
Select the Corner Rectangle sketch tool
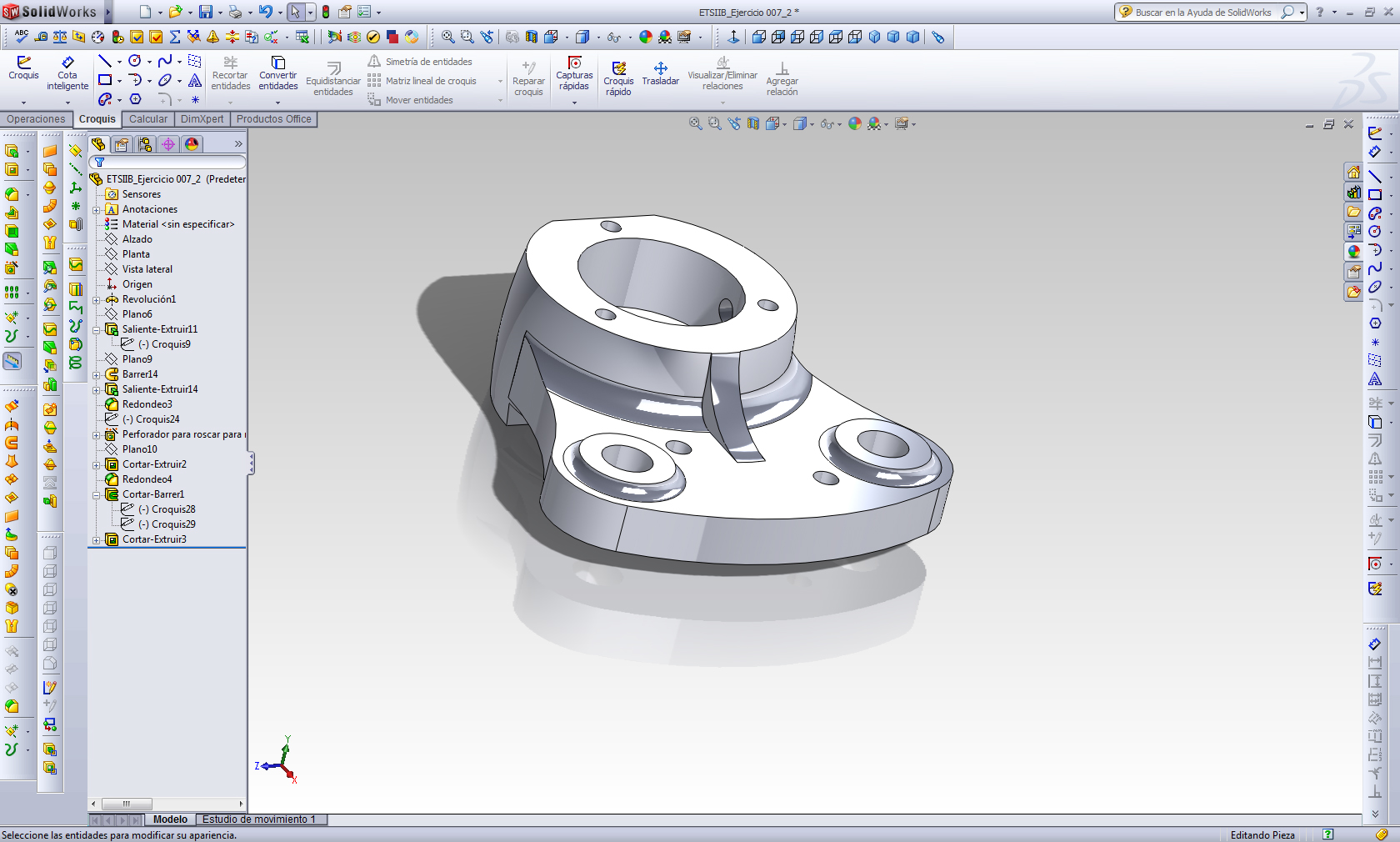point(104,80)
